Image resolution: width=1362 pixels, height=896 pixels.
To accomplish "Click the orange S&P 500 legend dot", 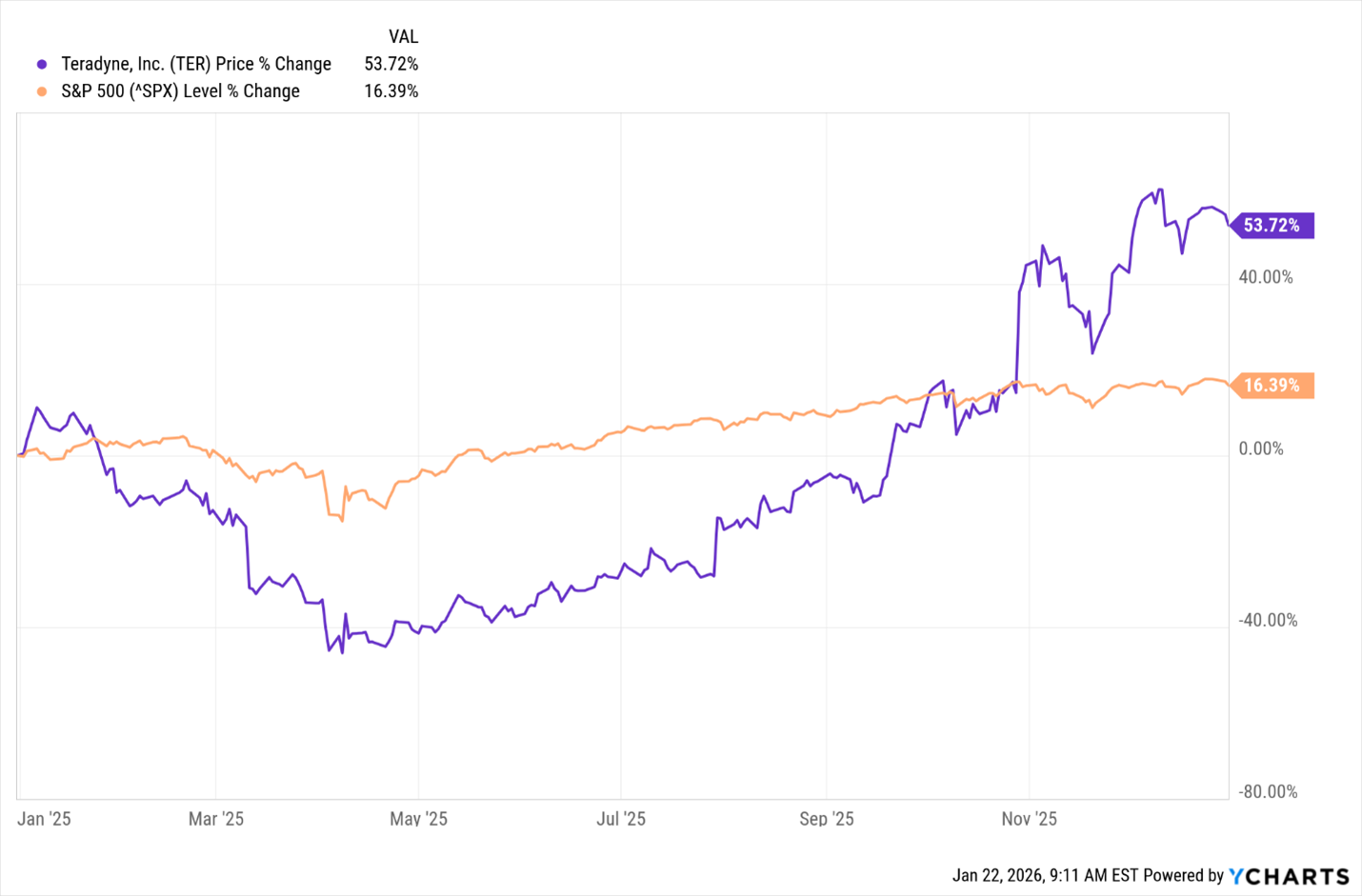I will point(42,91).
